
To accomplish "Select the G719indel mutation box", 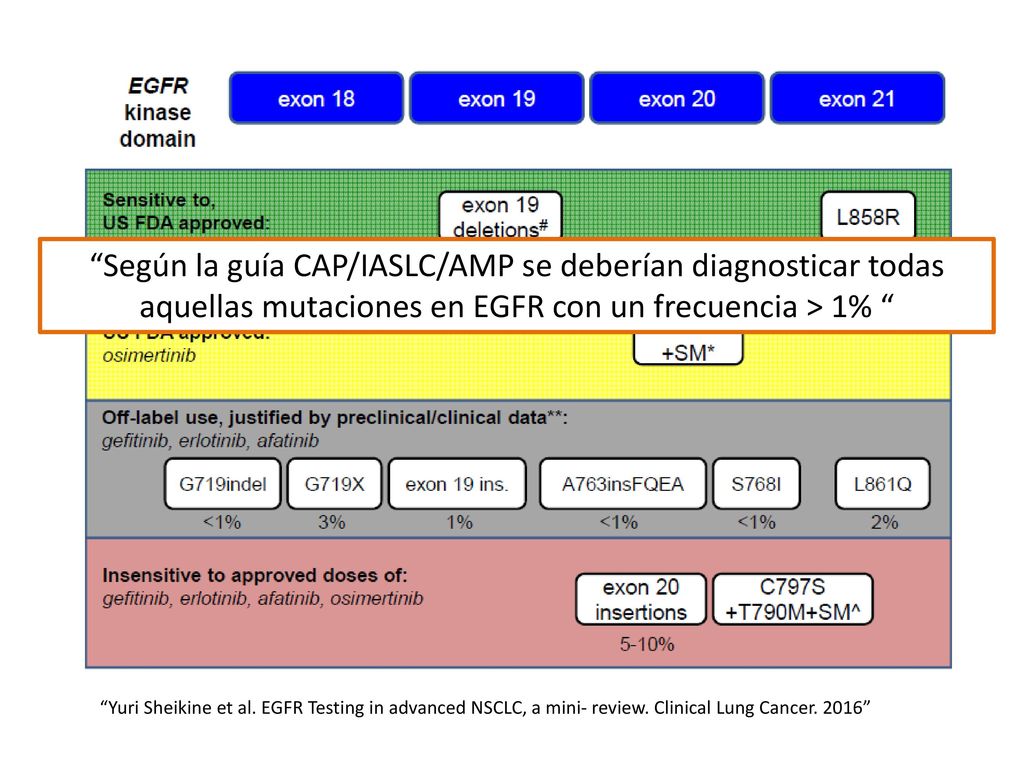I will click(x=223, y=484).
